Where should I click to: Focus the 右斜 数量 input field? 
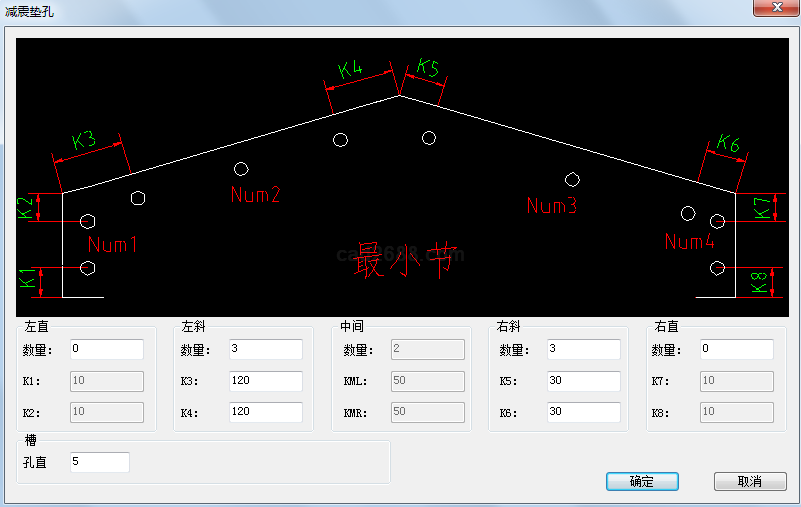point(583,349)
